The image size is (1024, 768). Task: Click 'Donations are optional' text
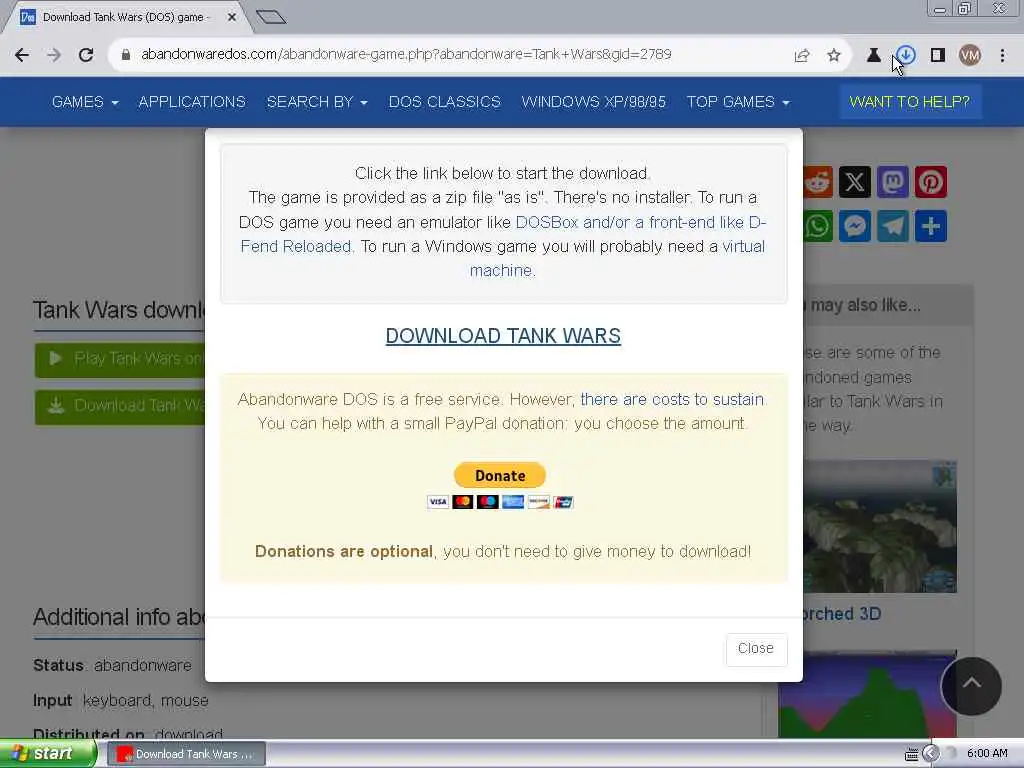click(344, 551)
